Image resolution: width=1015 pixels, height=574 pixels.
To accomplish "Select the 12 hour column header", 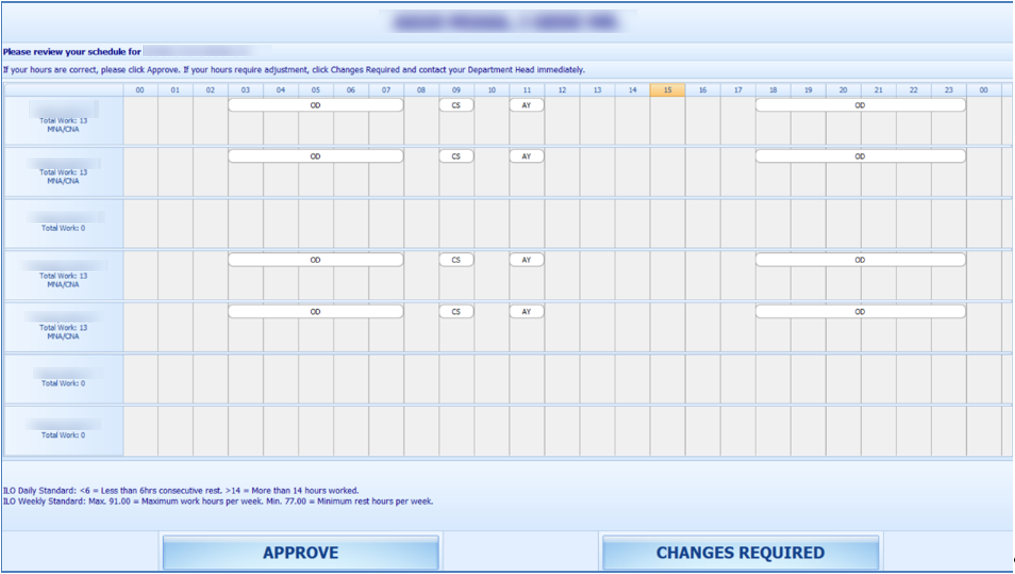I will 562,90.
